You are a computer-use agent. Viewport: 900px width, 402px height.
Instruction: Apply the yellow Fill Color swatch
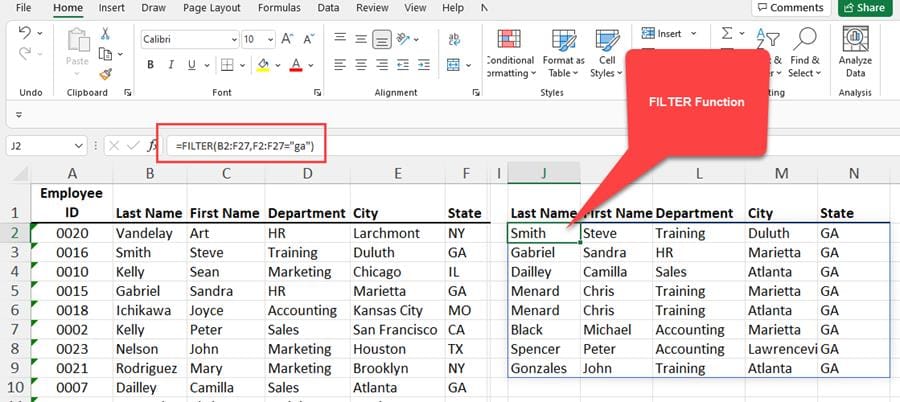tap(263, 65)
